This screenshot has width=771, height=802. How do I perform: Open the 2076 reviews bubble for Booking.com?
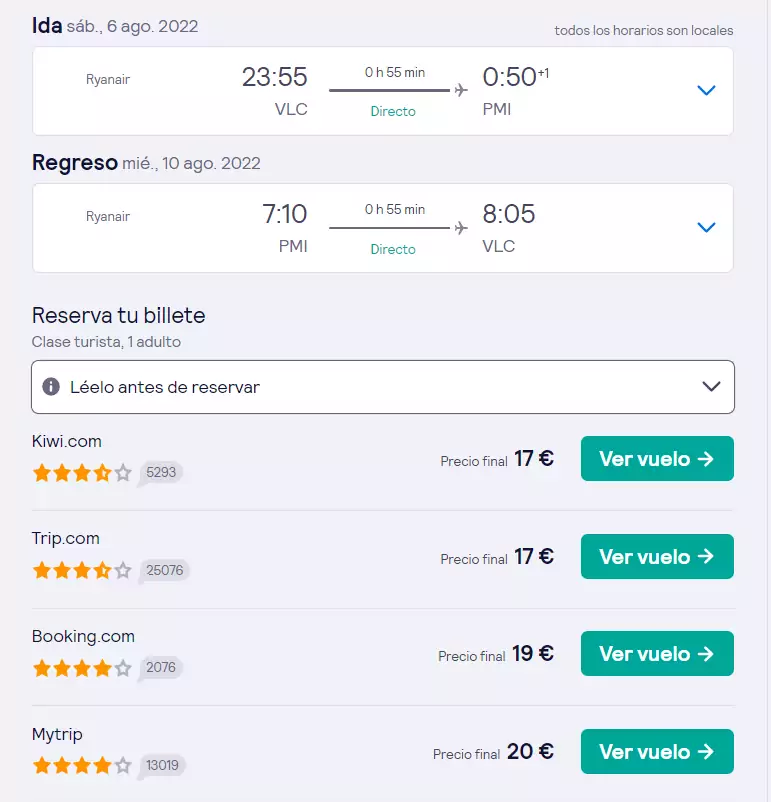[160, 668]
